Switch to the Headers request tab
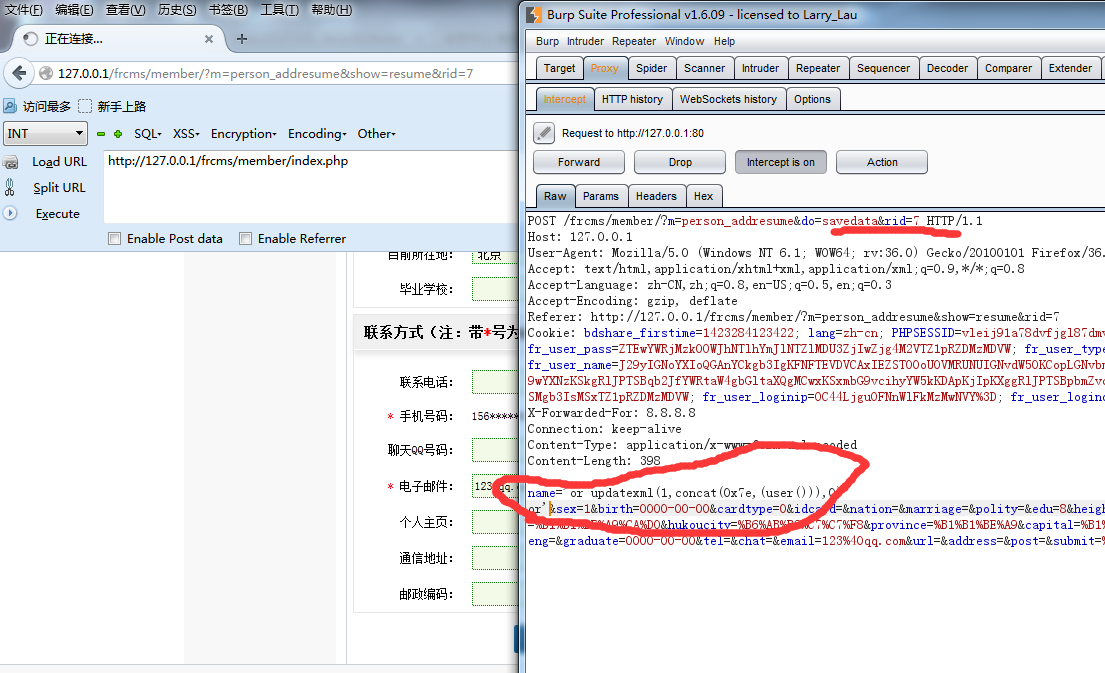 656,197
